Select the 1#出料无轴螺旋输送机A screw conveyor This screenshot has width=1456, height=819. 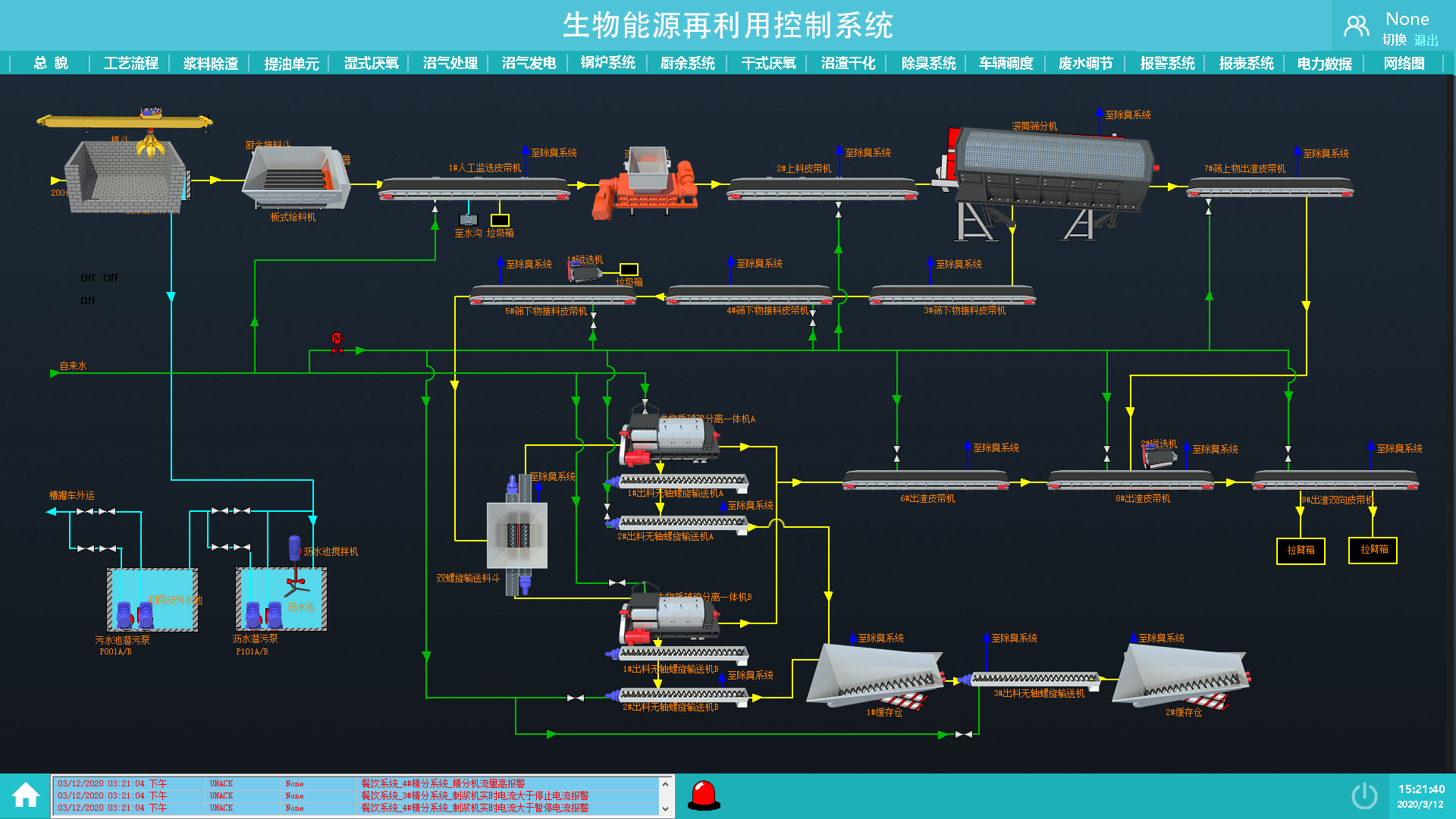coord(677,482)
